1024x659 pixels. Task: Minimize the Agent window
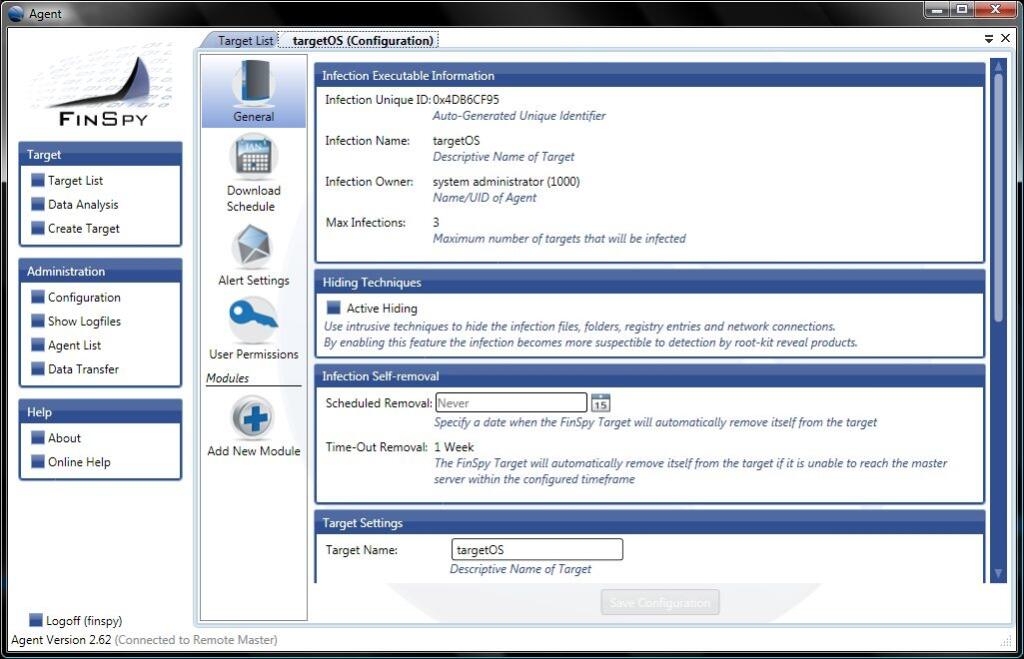(937, 10)
